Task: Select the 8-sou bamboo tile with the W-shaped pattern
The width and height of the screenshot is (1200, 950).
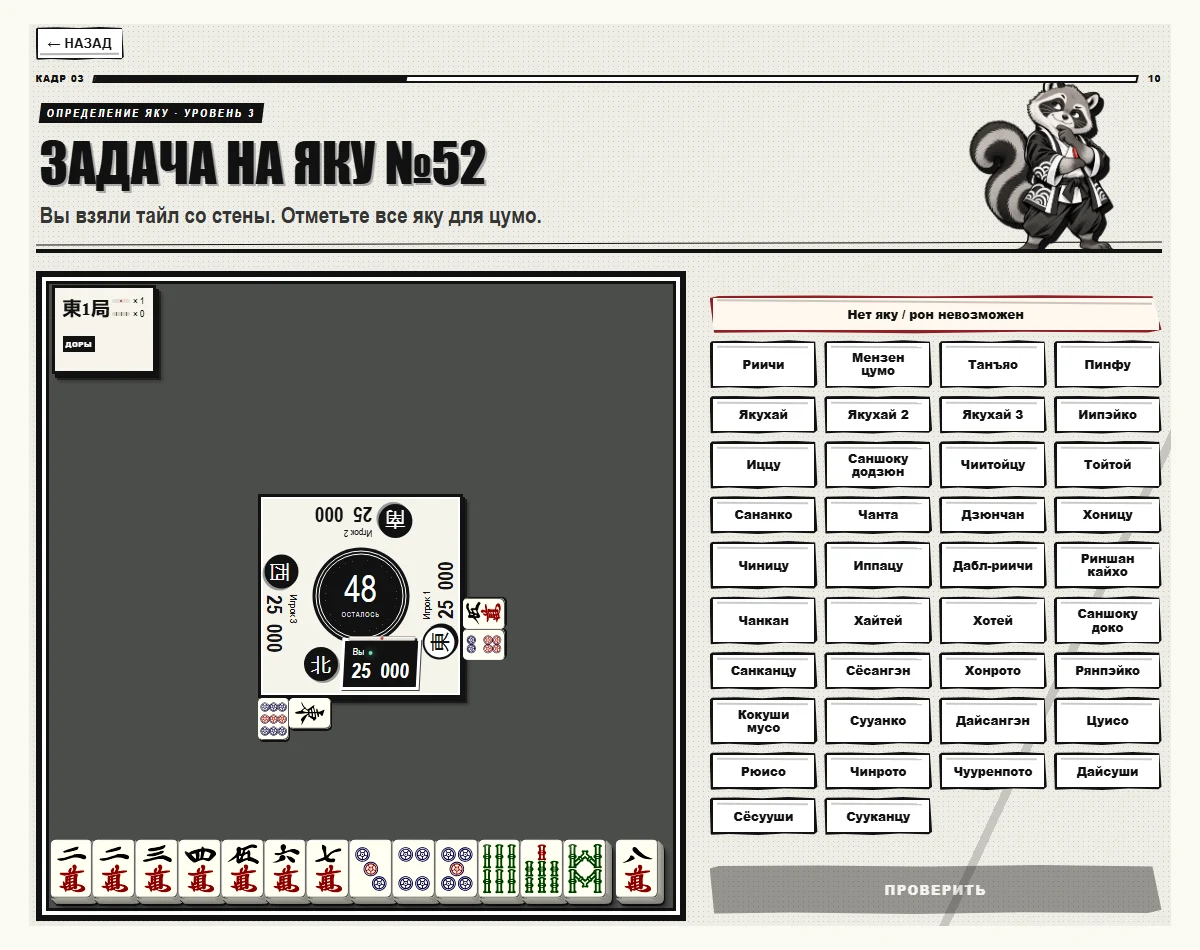Action: 584,869
